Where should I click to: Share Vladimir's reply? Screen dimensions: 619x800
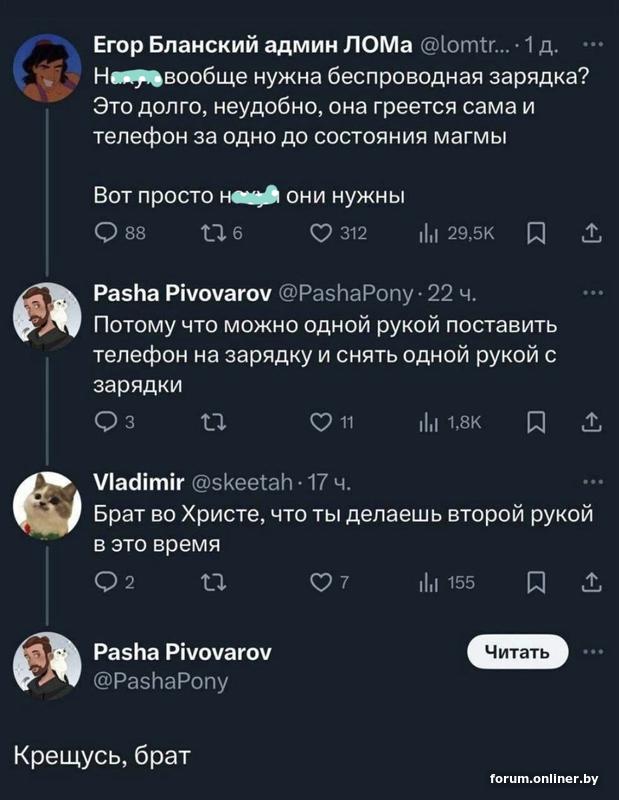coord(591,583)
